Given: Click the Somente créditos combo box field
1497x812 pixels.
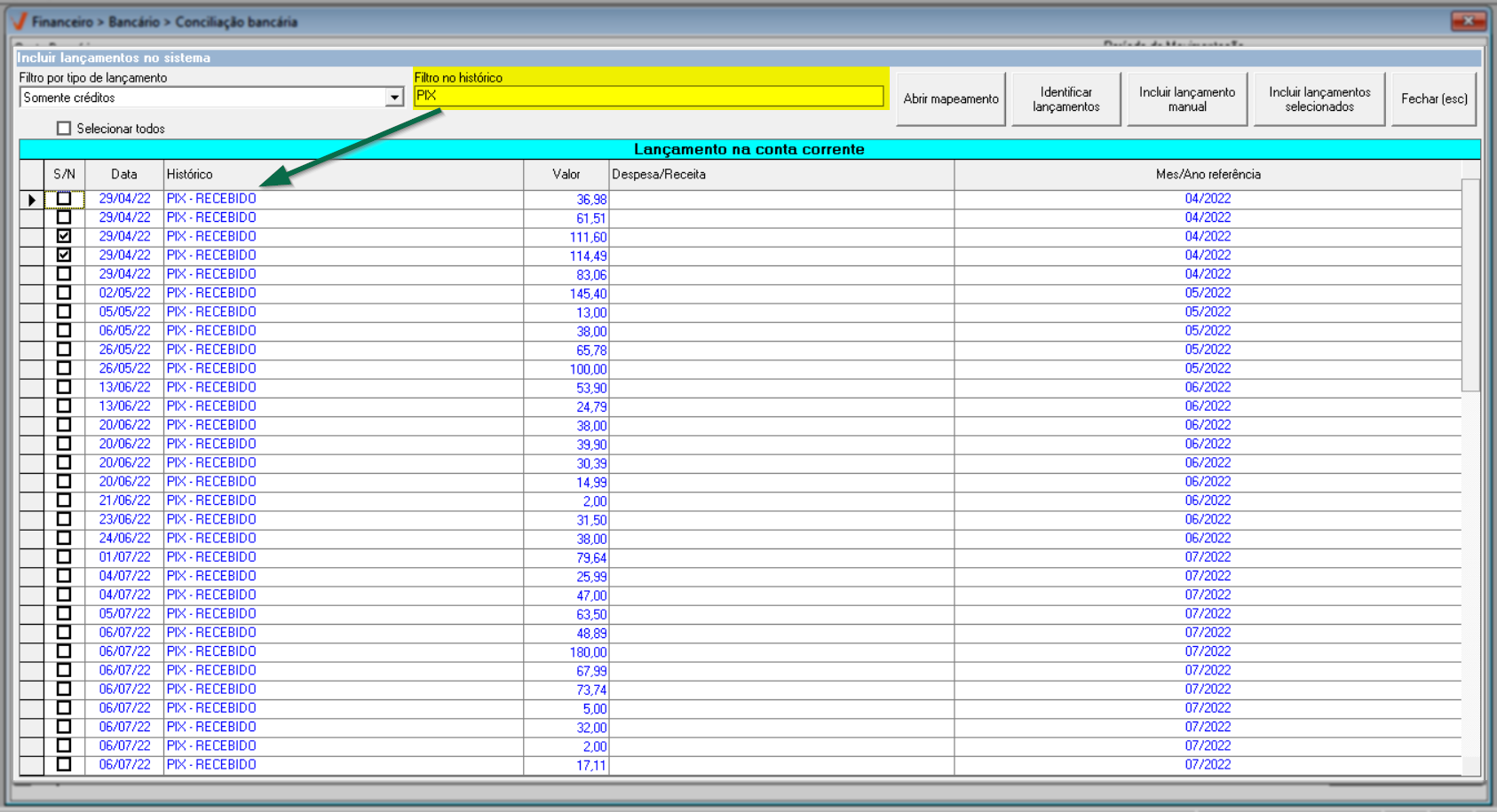Looking at the screenshot, I should [202, 98].
